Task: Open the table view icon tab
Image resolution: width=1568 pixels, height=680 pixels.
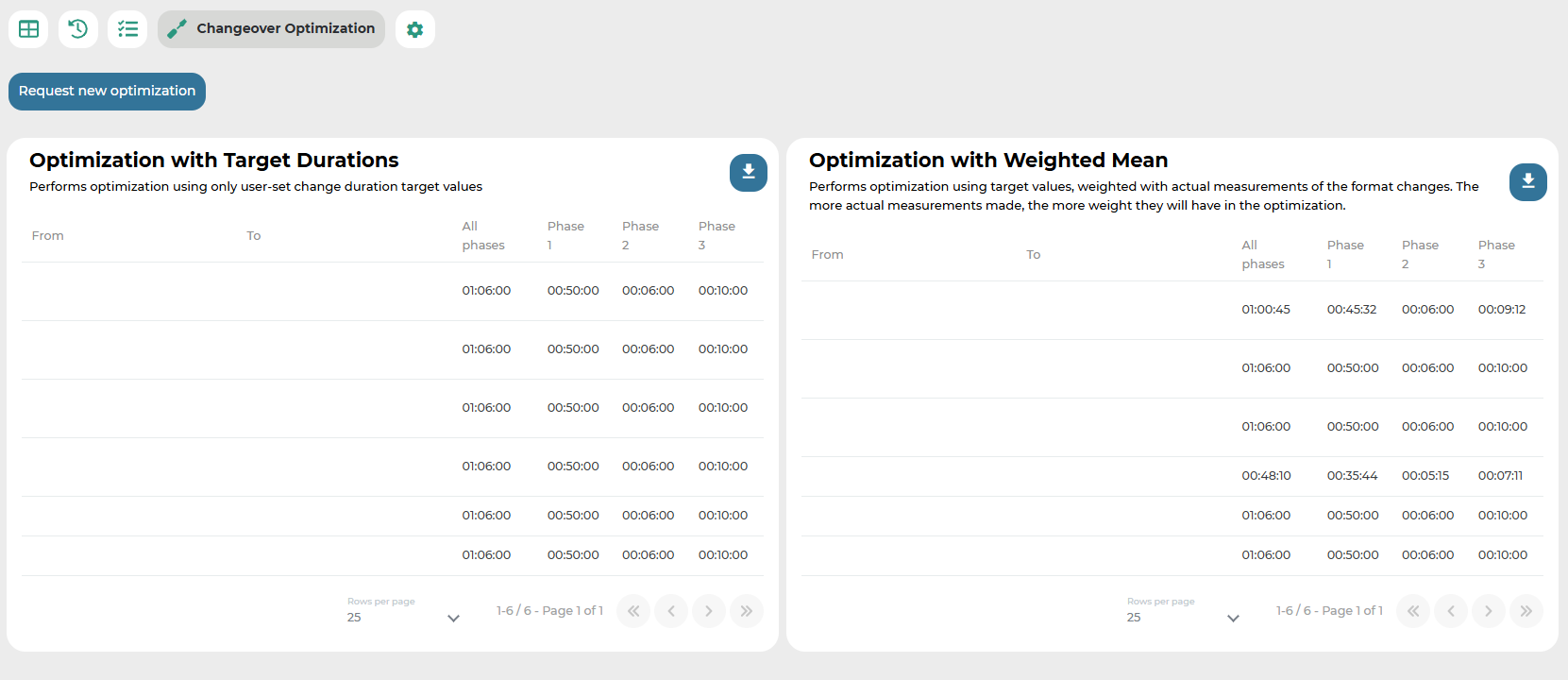Action: pos(28,29)
